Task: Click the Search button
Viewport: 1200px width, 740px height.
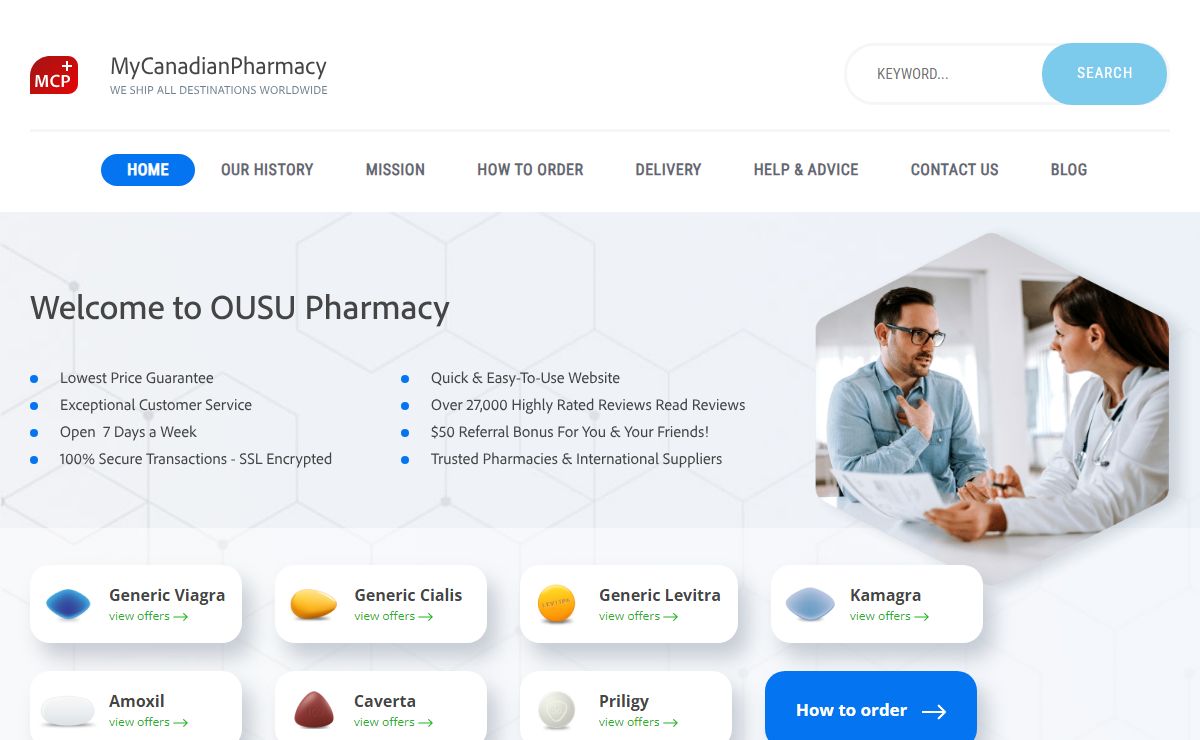Action: click(x=1104, y=73)
